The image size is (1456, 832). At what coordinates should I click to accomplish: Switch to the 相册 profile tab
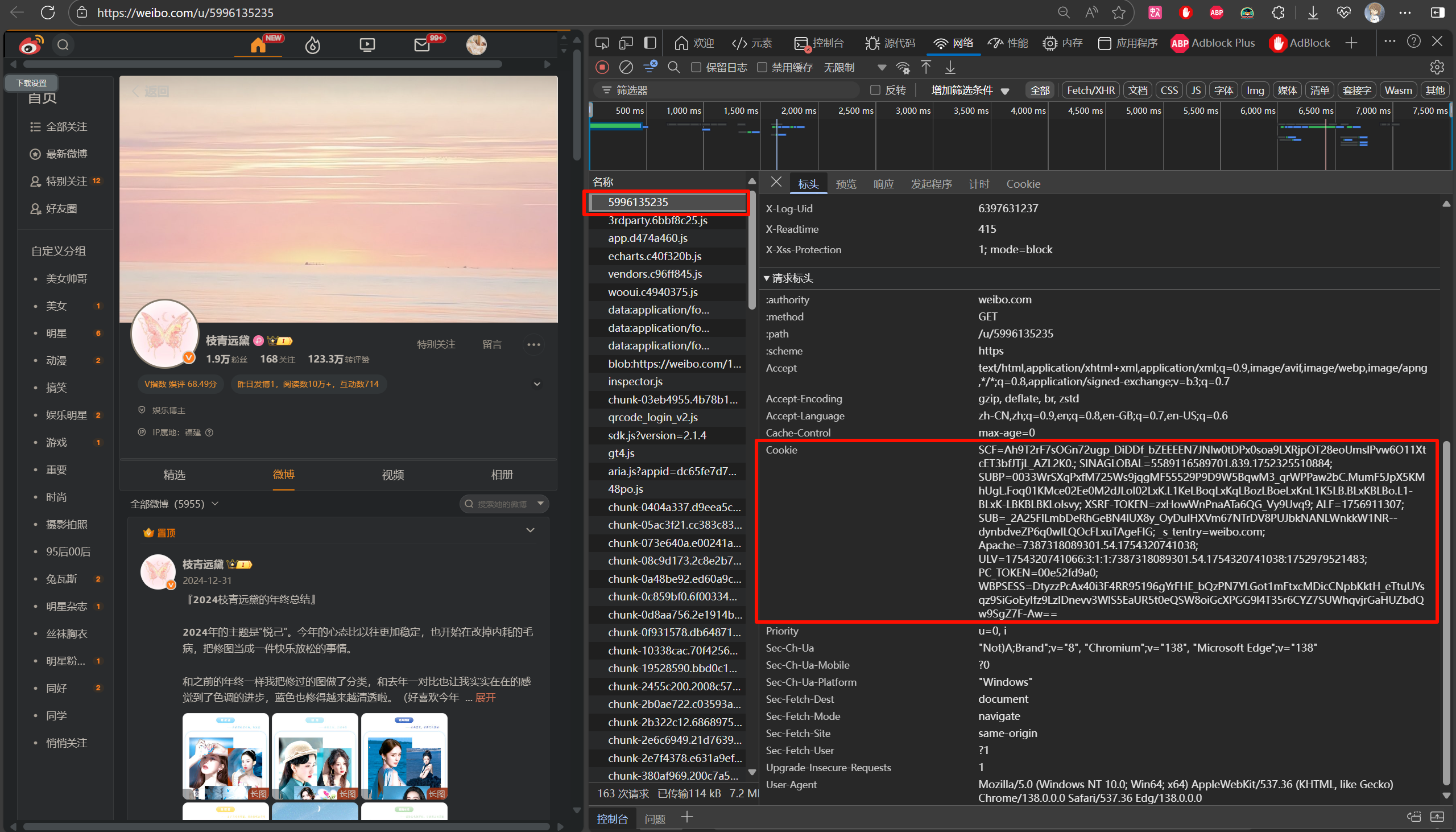point(502,474)
